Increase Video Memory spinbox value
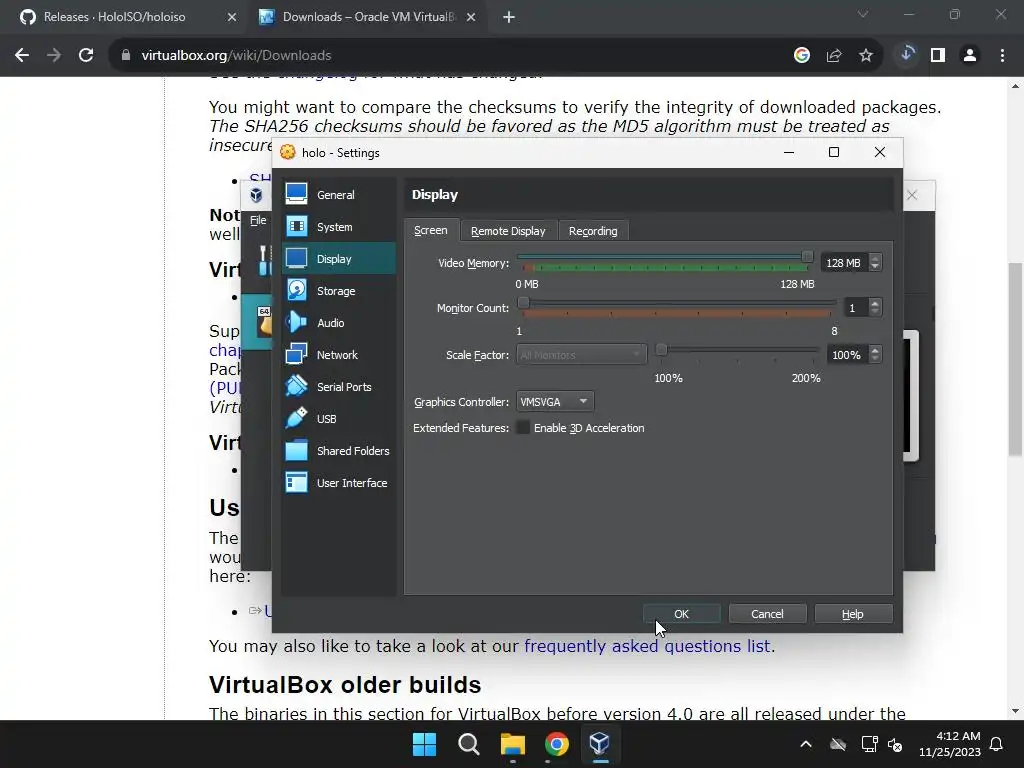Screen dimensions: 1024x768 (x=875, y=259)
